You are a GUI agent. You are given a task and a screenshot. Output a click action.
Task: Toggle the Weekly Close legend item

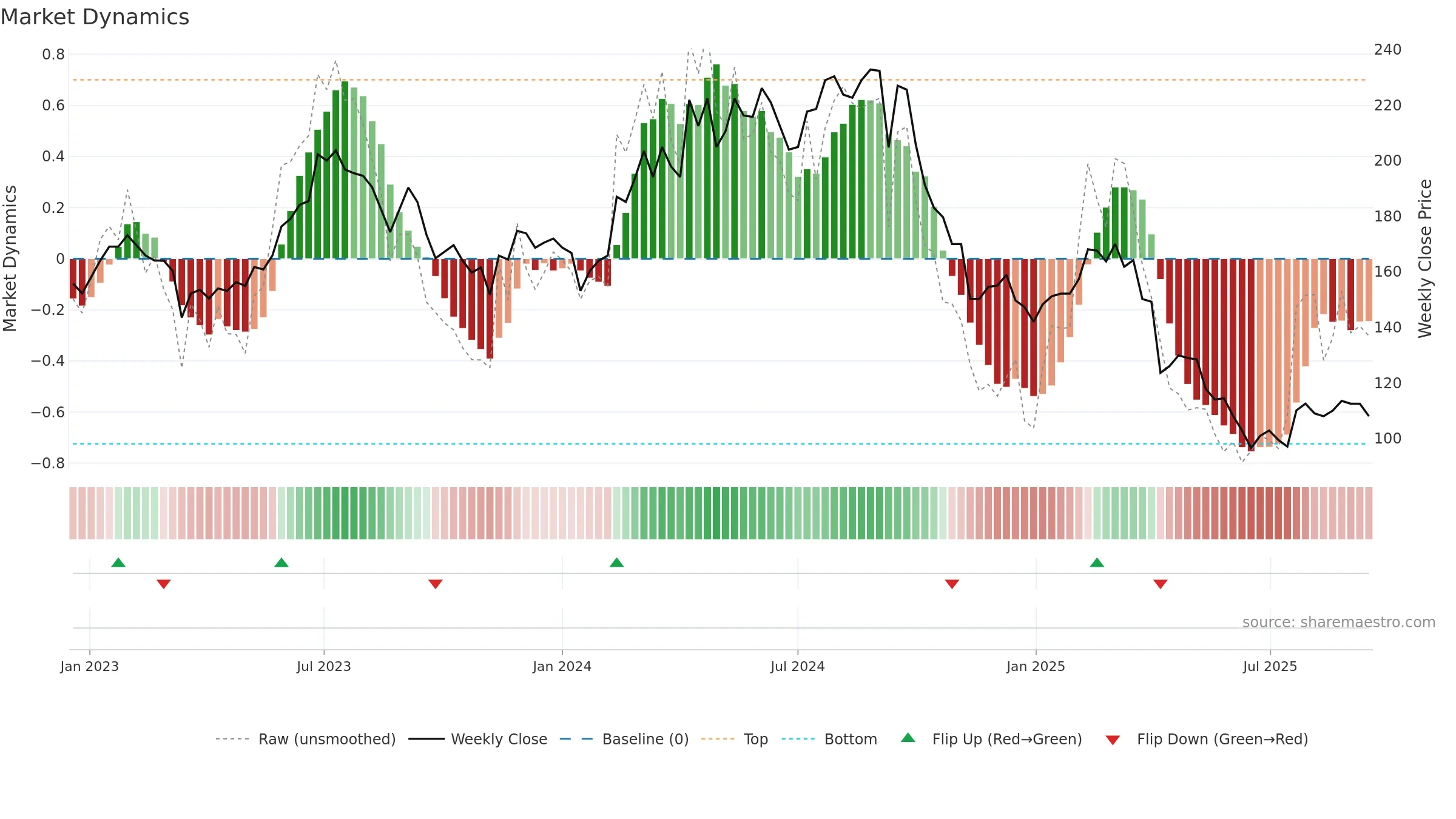coord(478,739)
